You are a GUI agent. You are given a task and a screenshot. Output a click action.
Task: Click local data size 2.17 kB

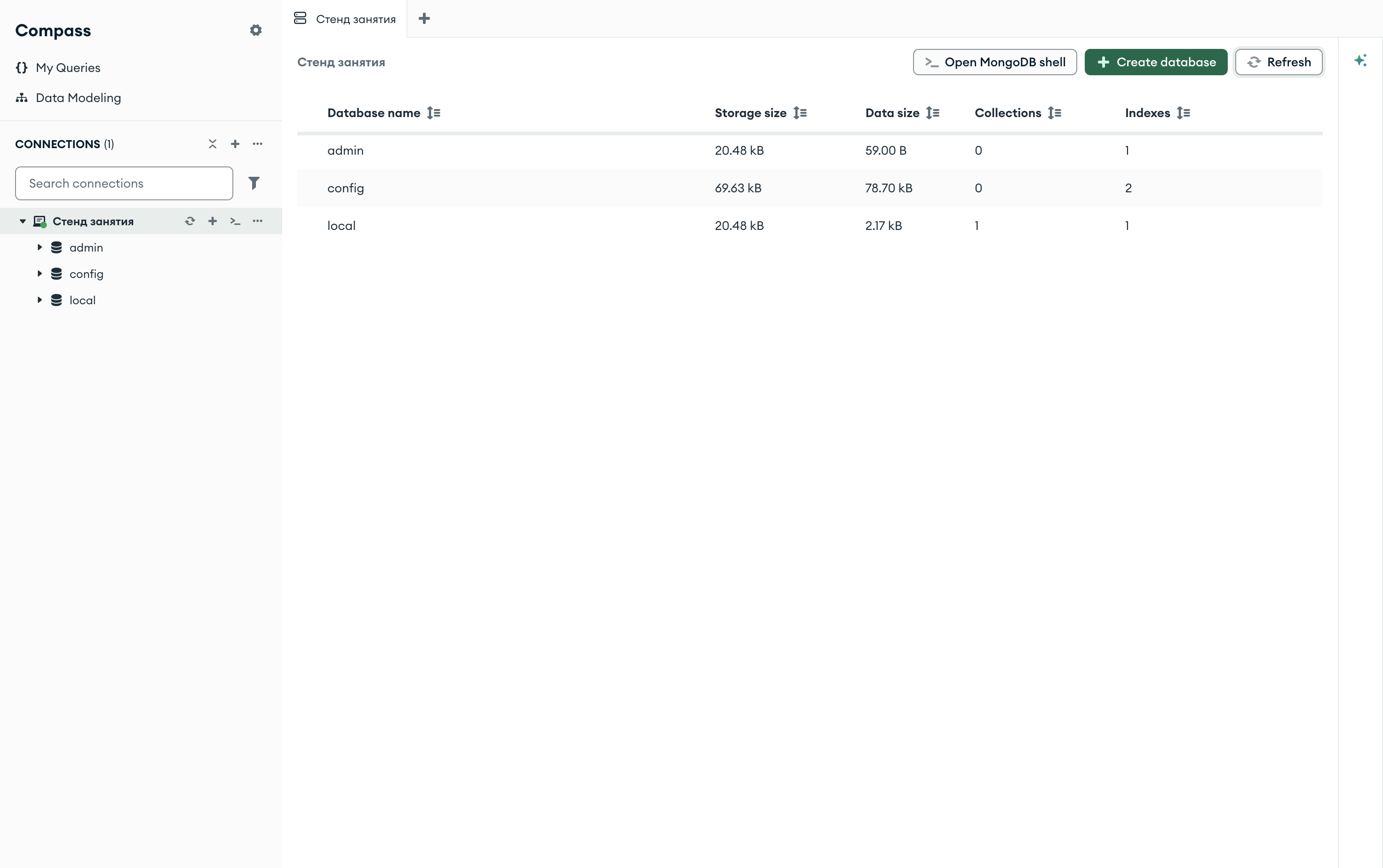[883, 226]
